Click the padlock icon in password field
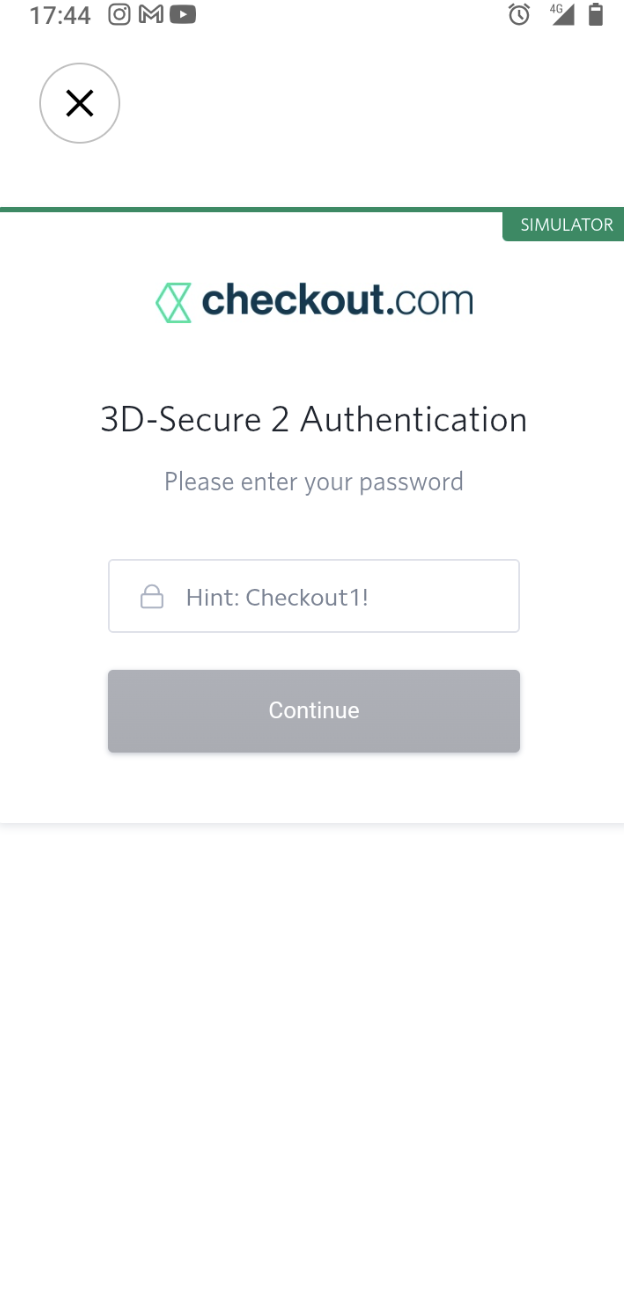Viewport: 624px width, 1308px height. tap(152, 598)
